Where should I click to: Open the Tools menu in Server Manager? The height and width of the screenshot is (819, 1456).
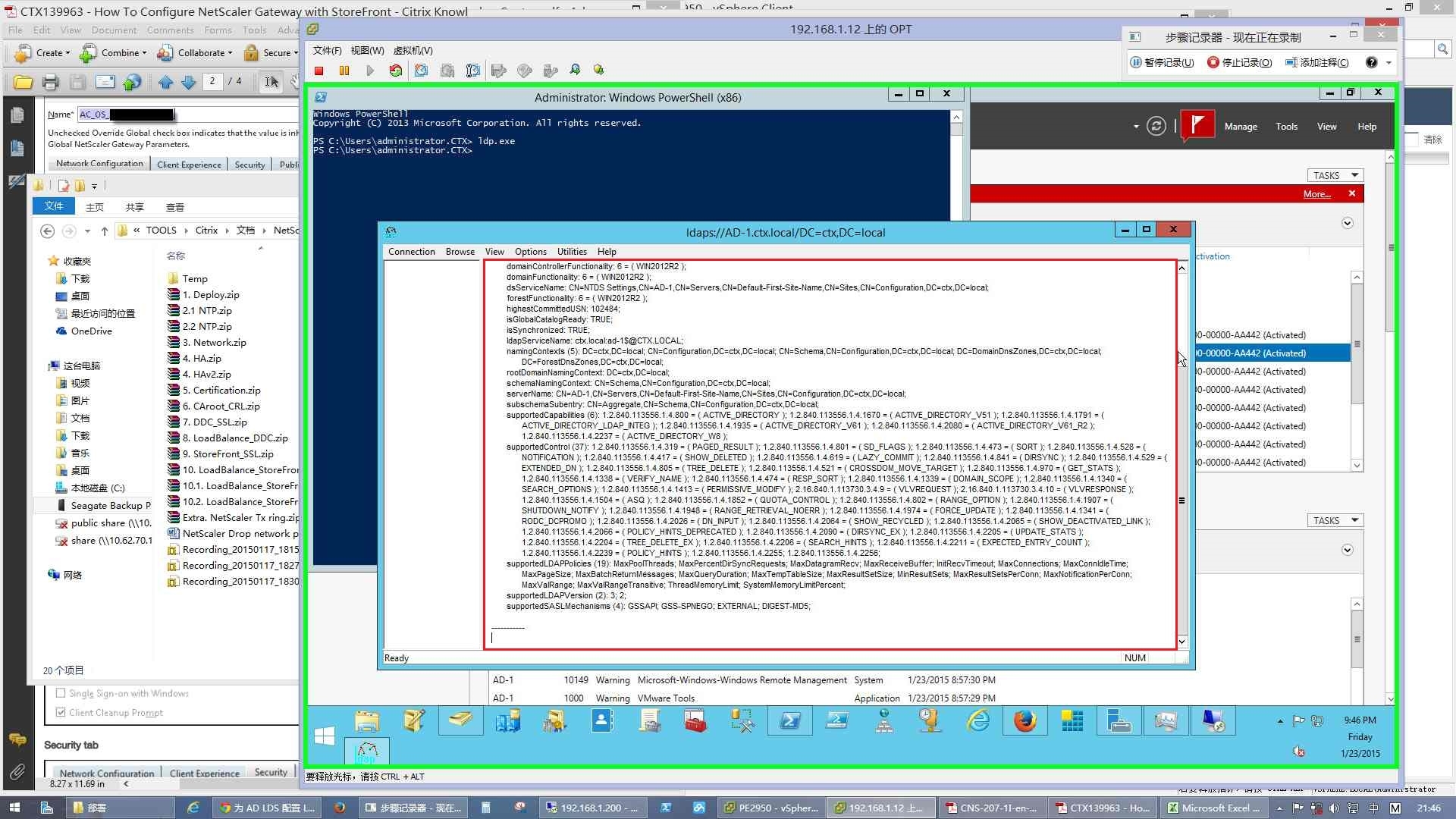point(1286,127)
